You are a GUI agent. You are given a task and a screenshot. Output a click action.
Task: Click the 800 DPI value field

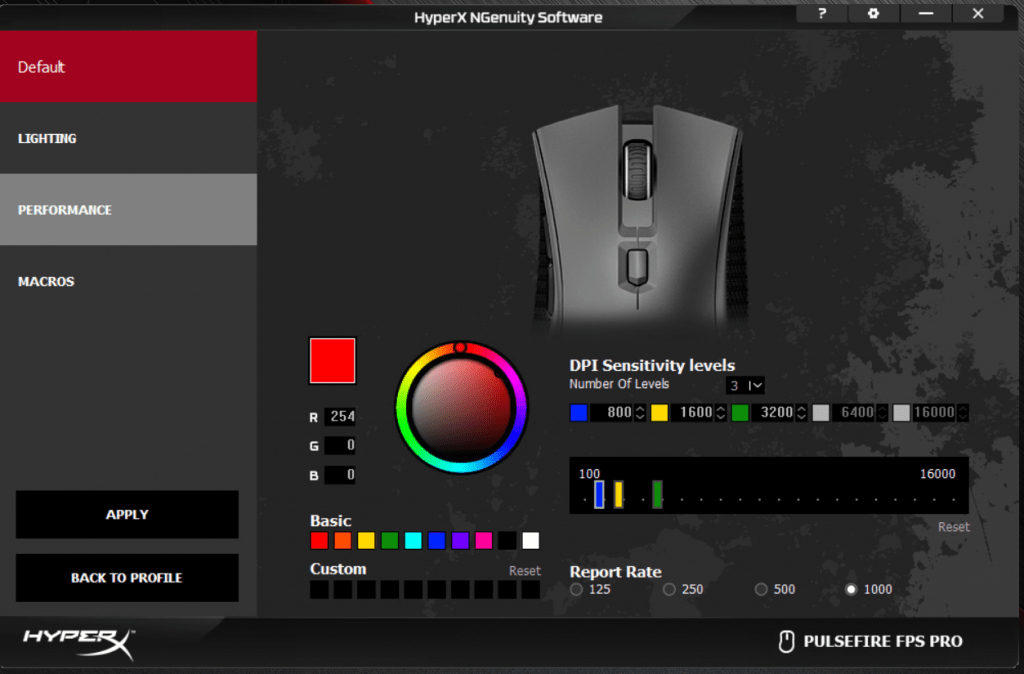click(612, 413)
